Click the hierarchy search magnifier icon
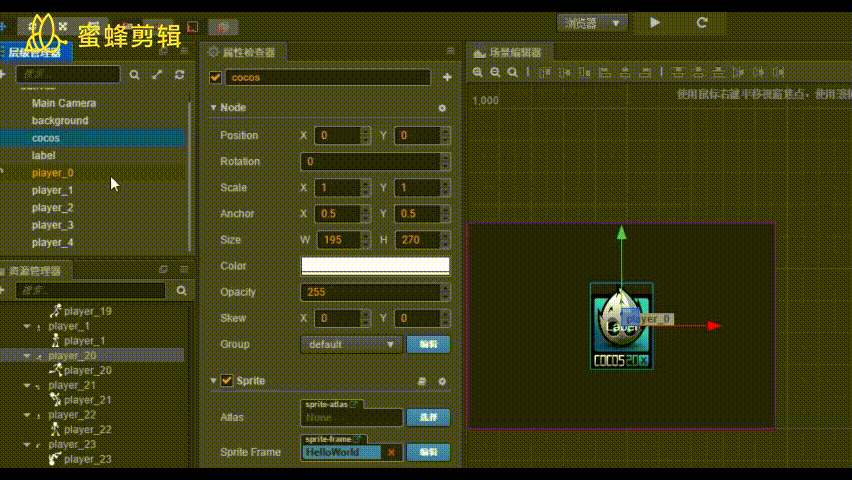Screen dimensions: 852x480 [x=134, y=74]
